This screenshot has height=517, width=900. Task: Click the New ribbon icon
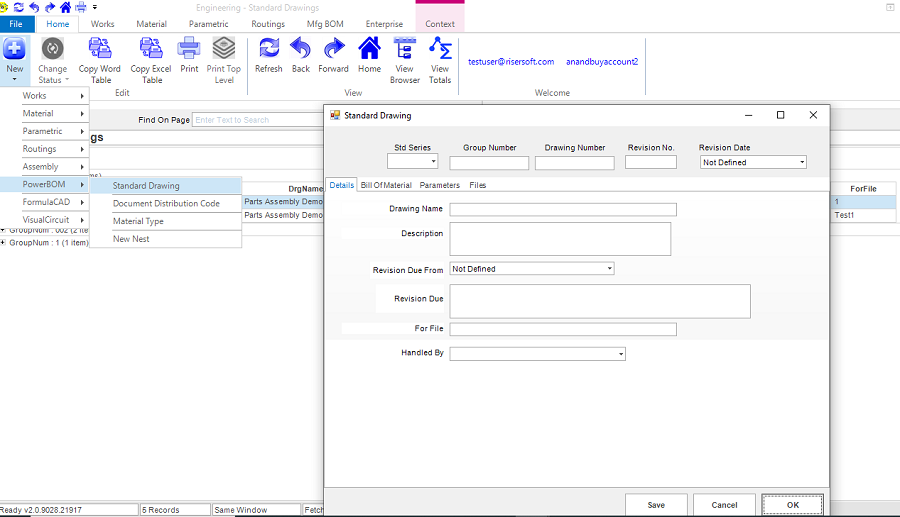coord(15,50)
